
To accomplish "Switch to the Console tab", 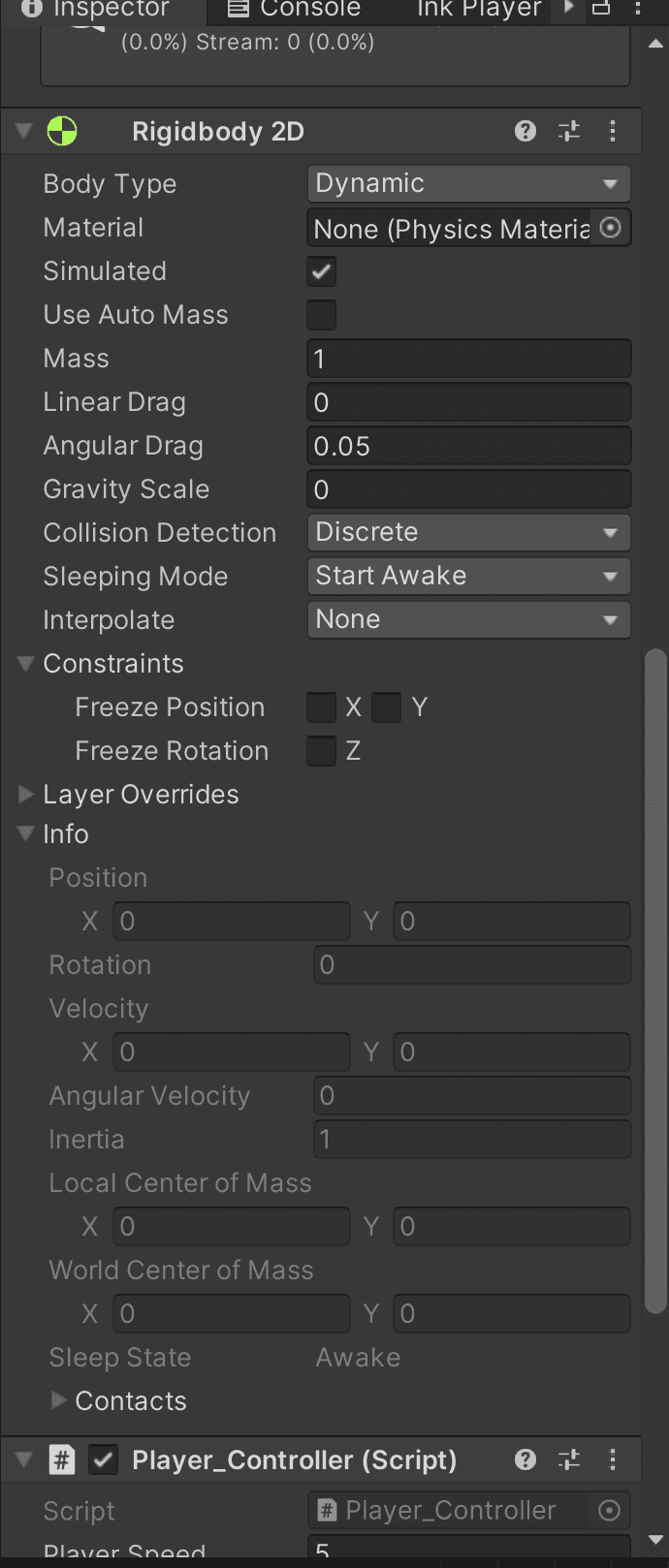I will [x=294, y=9].
